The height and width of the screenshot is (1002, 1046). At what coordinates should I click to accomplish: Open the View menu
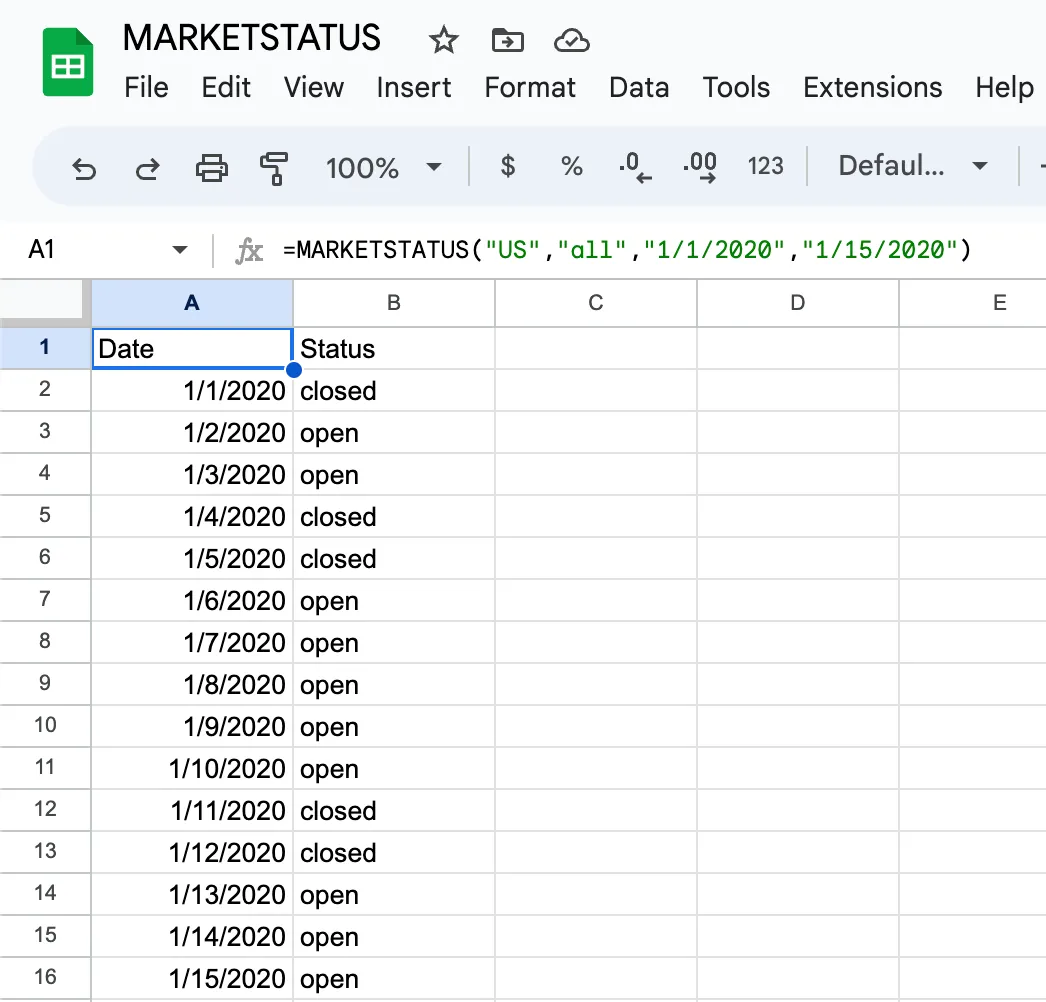point(314,87)
